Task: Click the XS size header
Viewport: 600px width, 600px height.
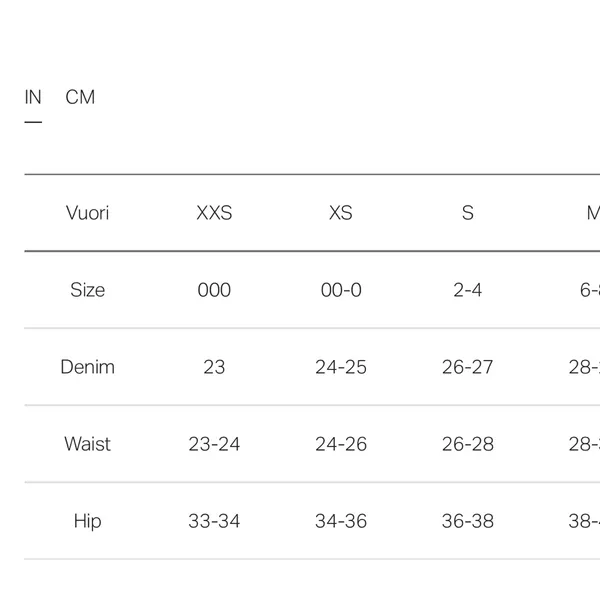Action: 341,213
